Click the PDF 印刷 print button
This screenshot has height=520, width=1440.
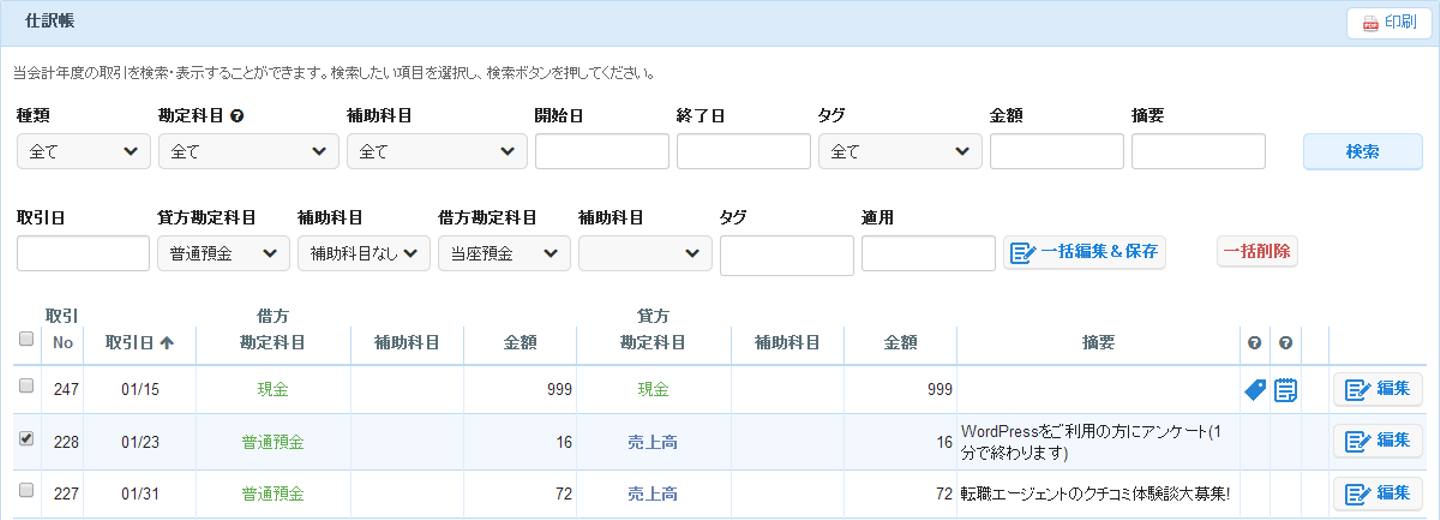pos(1389,23)
